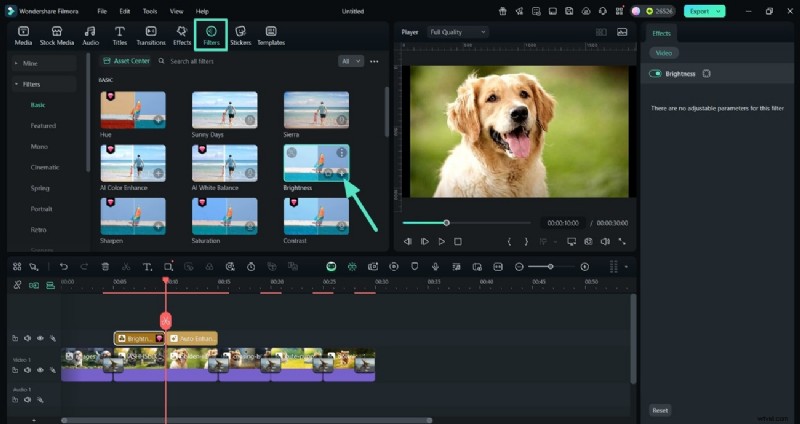The image size is (800, 424).
Task: Open the All filter type dropdown
Action: [350, 61]
